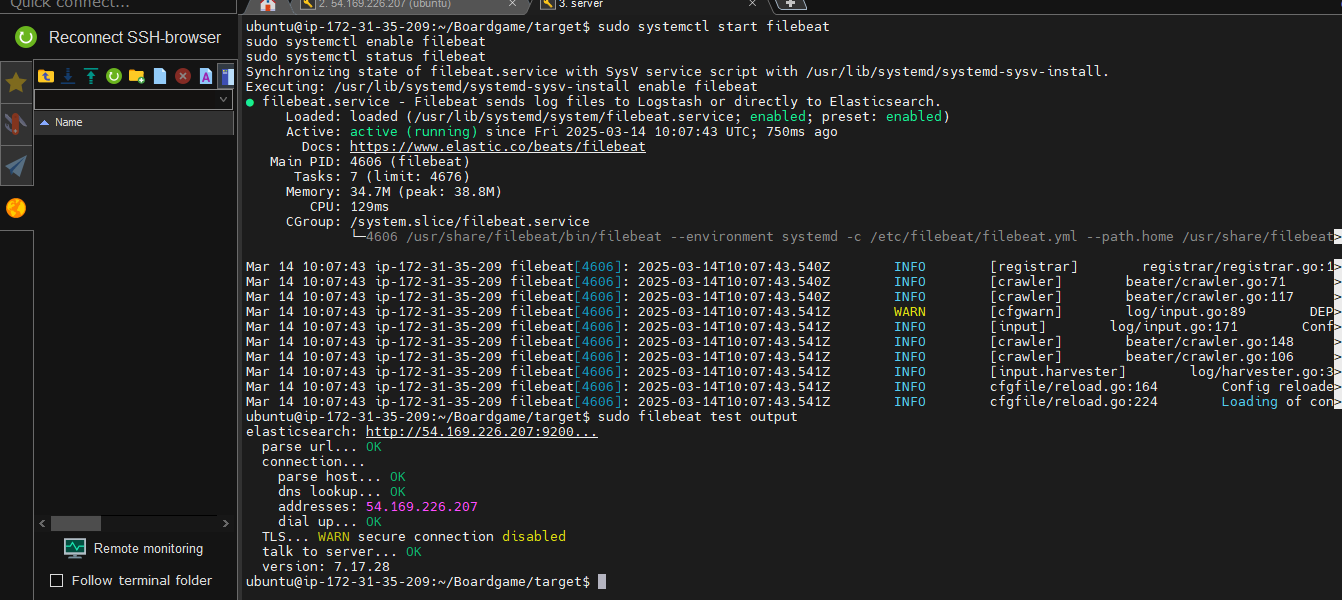Open a new tab with the plus button
This screenshot has height=600, width=1342.
point(790,4)
